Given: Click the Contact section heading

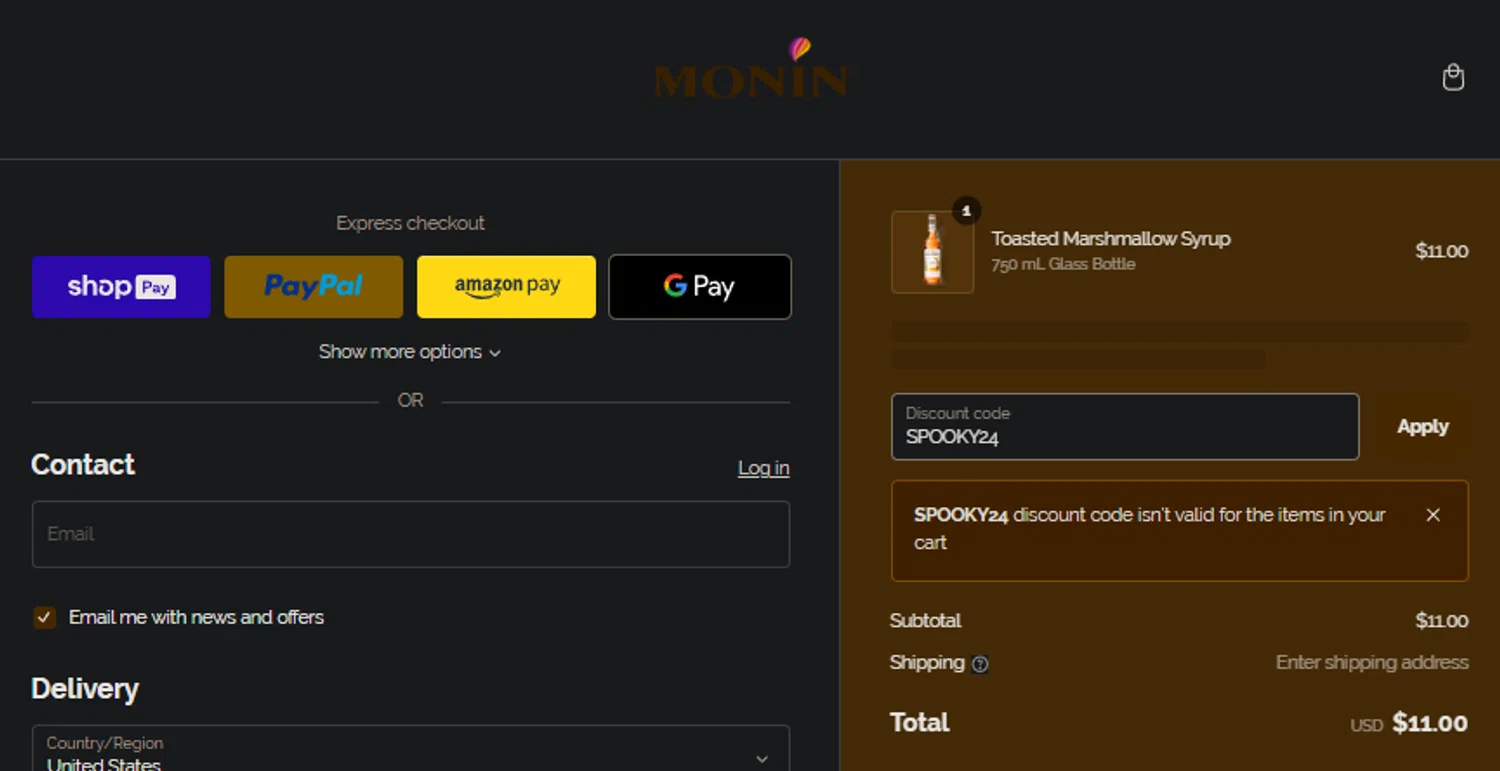Looking at the screenshot, I should pos(83,465).
